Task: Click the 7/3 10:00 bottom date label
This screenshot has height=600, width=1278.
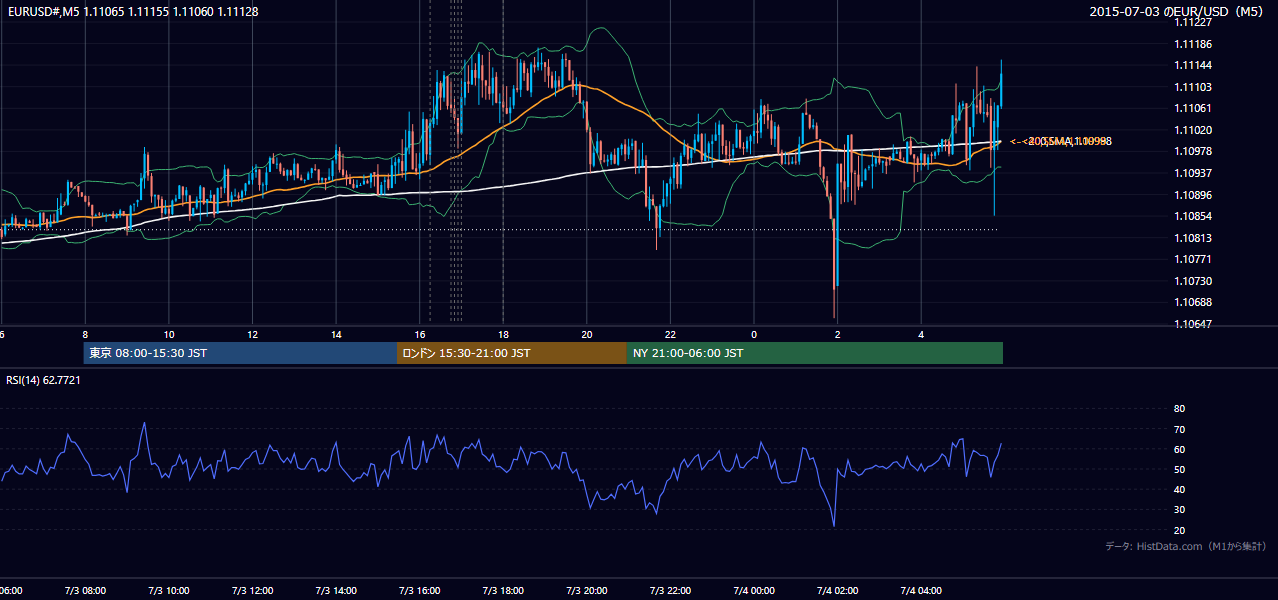Action: tap(169, 591)
